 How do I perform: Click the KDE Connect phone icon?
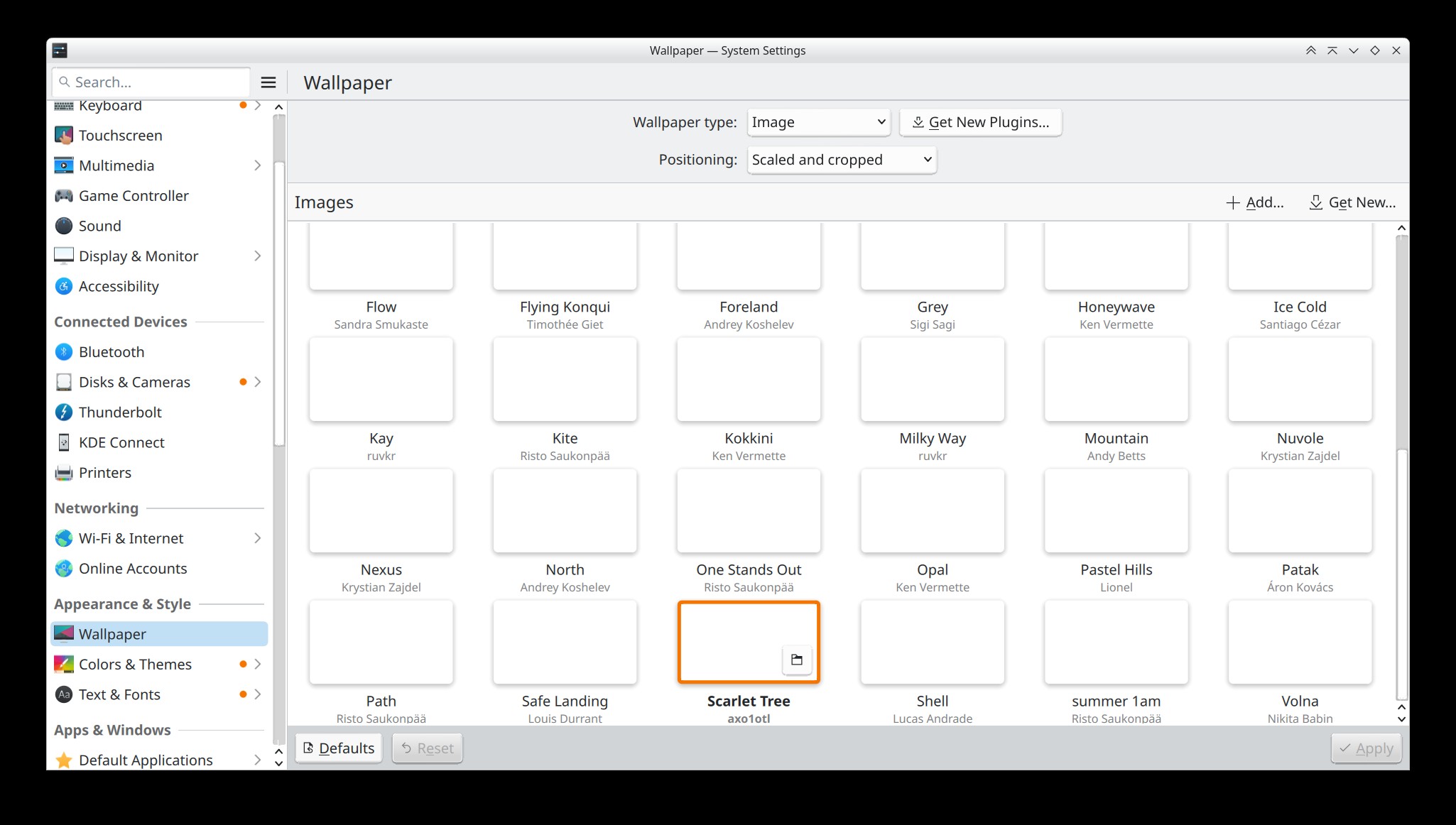(64, 442)
